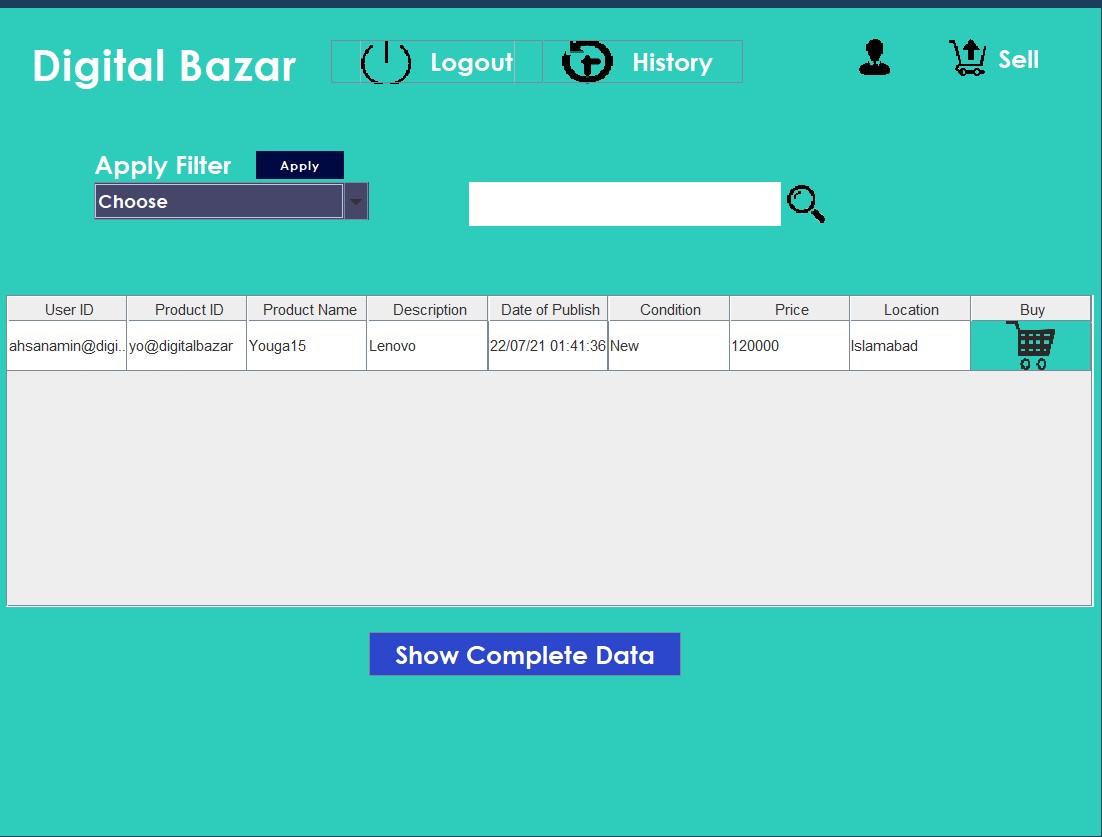Click the Price column header

click(x=789, y=309)
